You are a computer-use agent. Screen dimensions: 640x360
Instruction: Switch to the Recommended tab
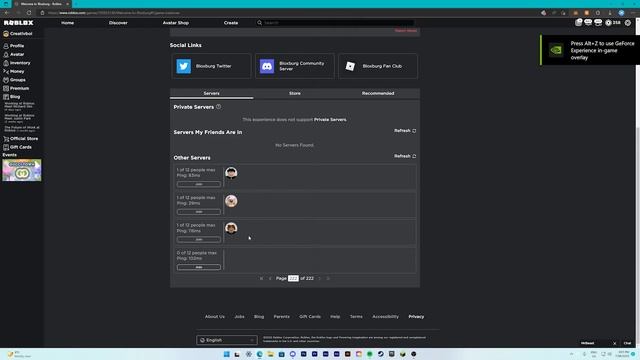378,93
